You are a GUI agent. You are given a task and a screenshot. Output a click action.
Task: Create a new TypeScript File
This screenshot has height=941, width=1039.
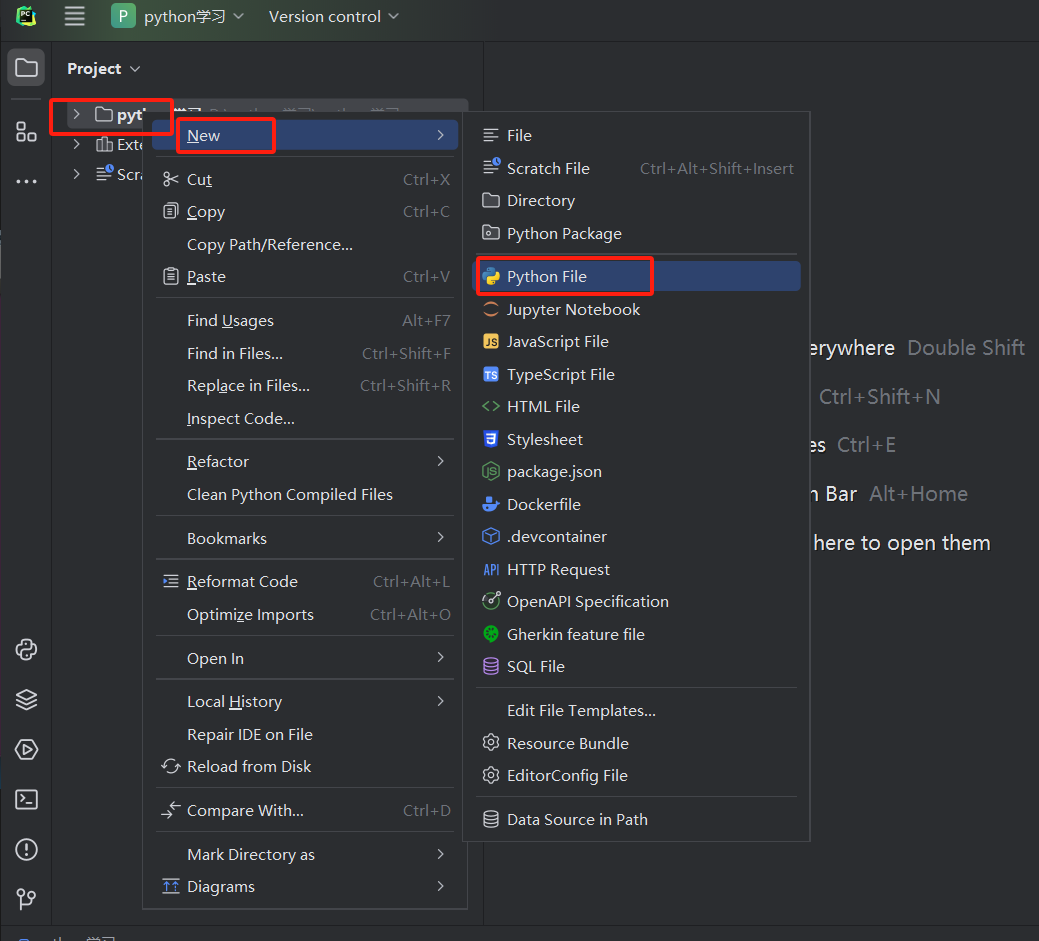tap(637, 374)
